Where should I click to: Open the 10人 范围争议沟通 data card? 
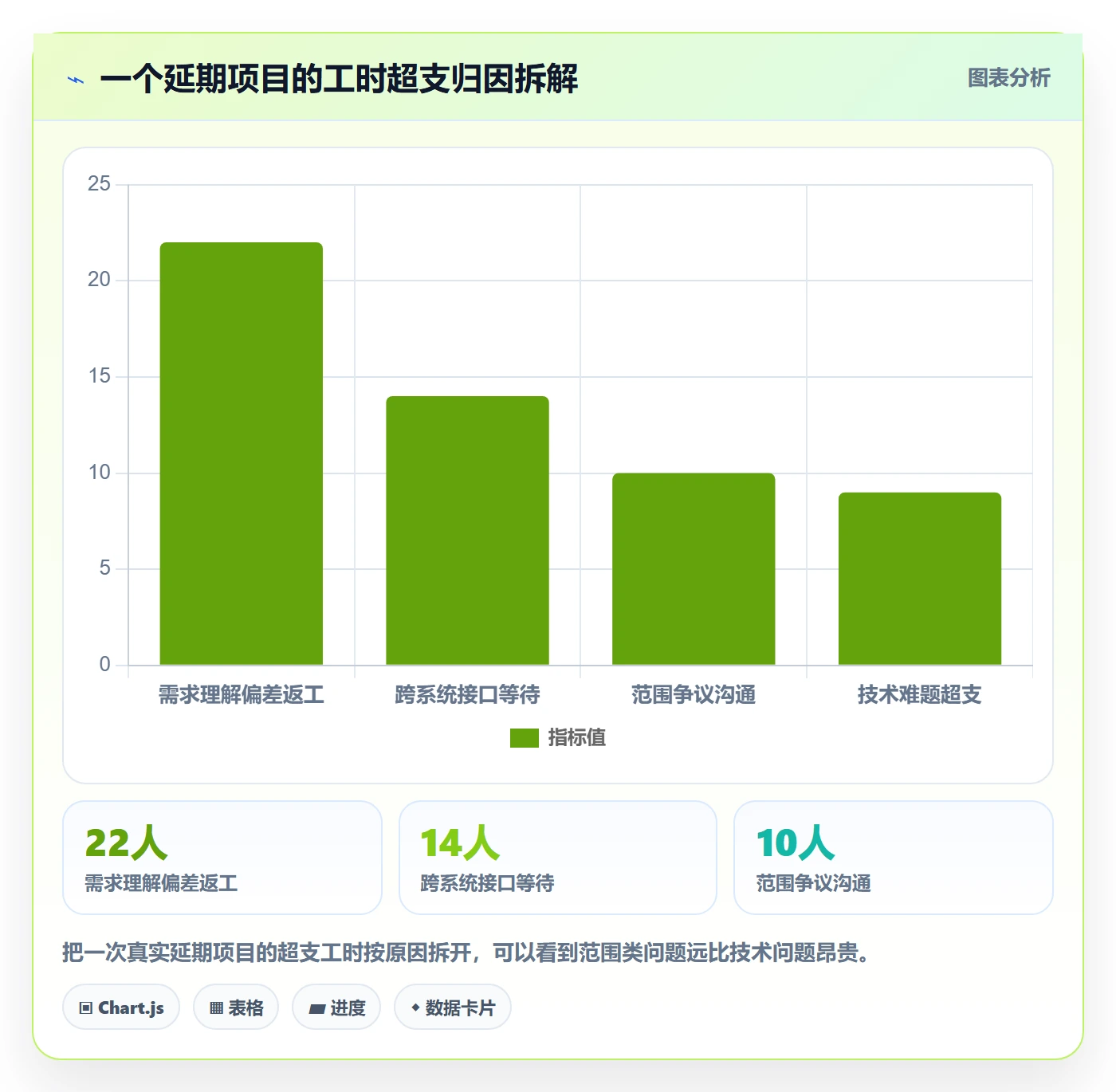pyautogui.click(x=894, y=858)
